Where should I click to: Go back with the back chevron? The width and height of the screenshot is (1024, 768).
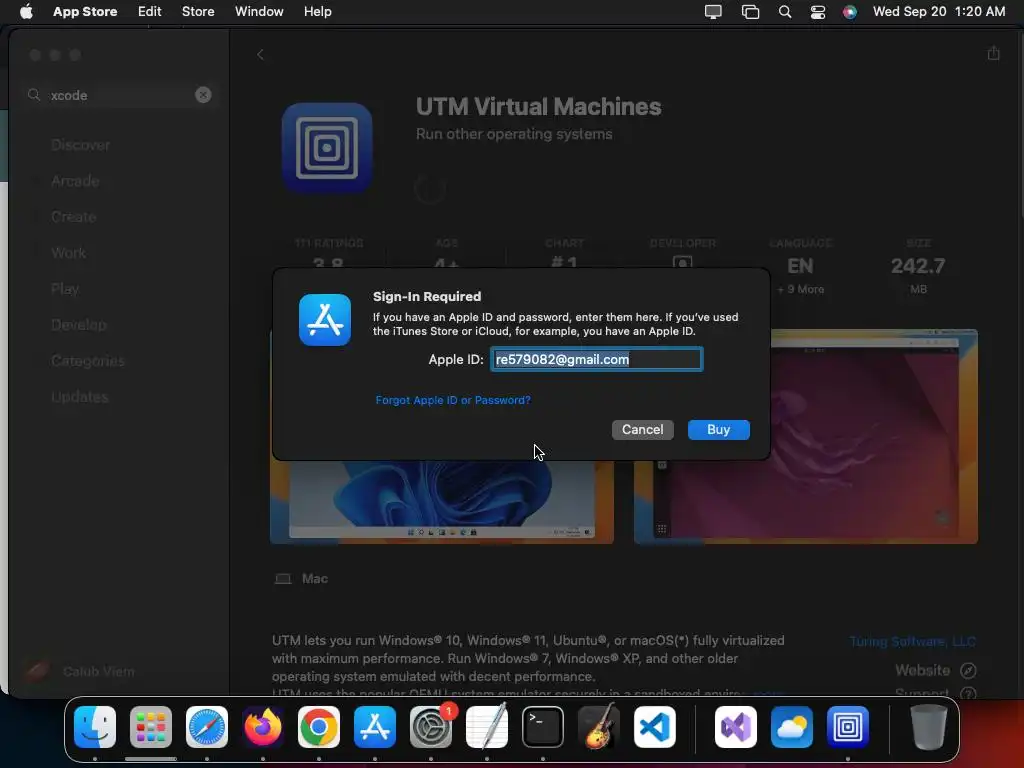tap(260, 55)
